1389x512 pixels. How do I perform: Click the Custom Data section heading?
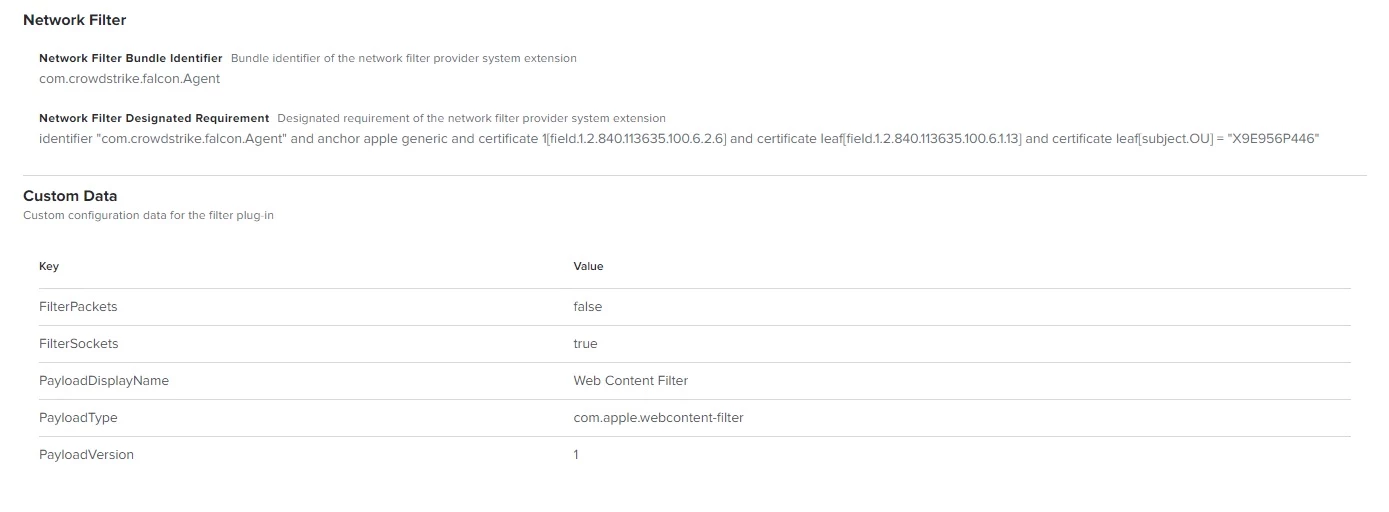(x=70, y=196)
